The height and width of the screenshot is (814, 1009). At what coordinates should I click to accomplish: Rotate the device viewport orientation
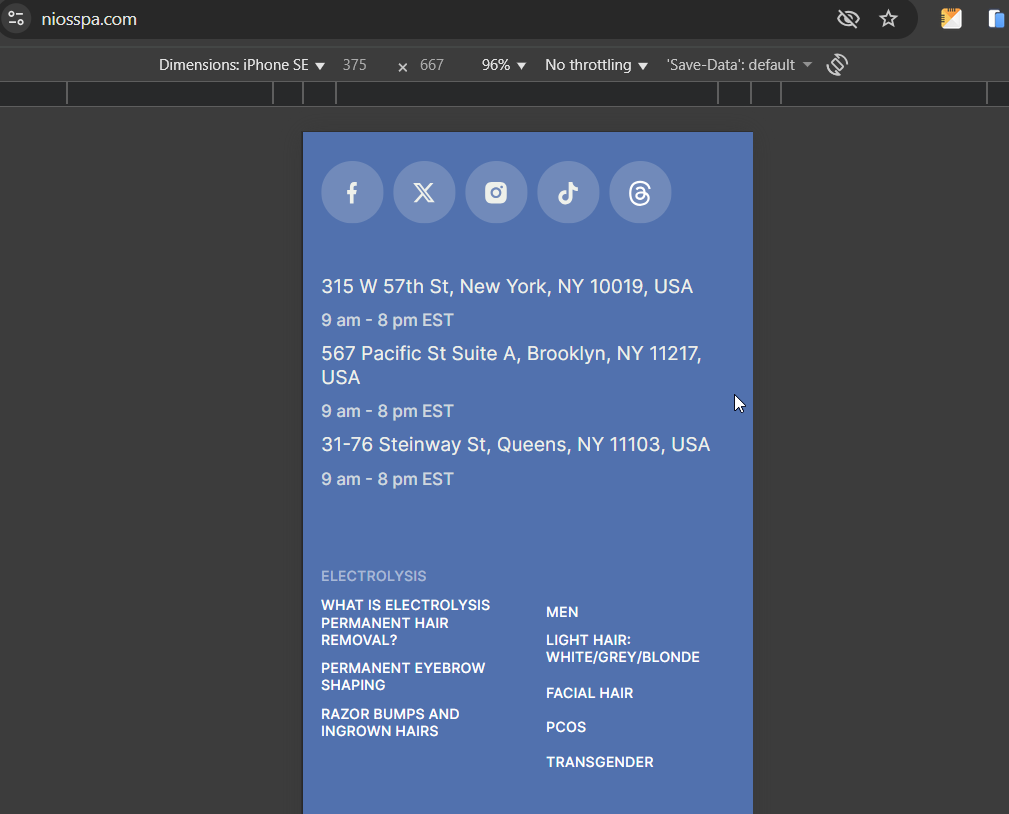[x=837, y=65]
